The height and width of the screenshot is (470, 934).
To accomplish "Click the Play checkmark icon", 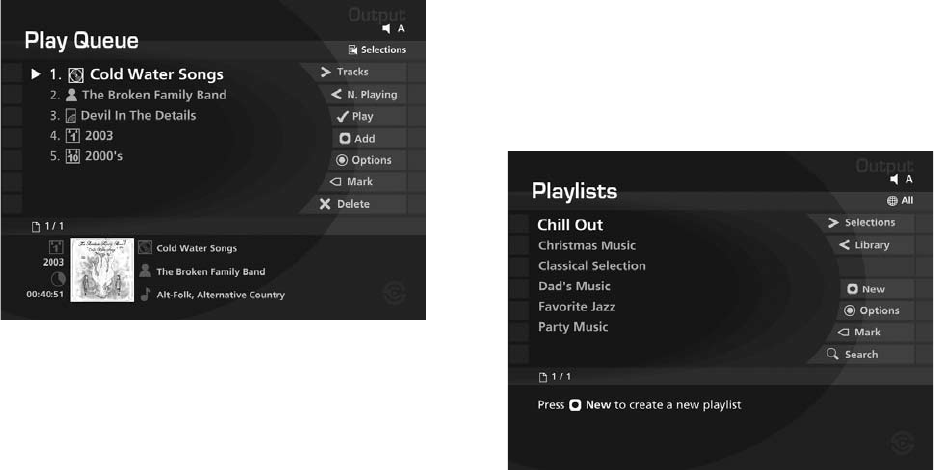I will click(342, 117).
